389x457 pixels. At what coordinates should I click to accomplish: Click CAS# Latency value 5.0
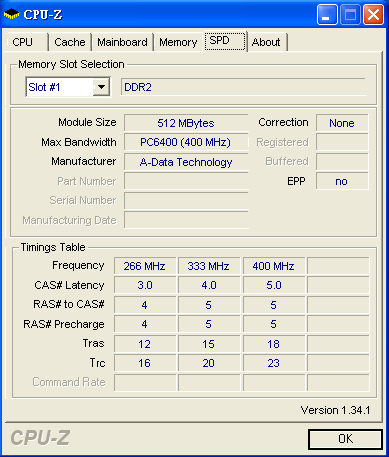click(274, 285)
